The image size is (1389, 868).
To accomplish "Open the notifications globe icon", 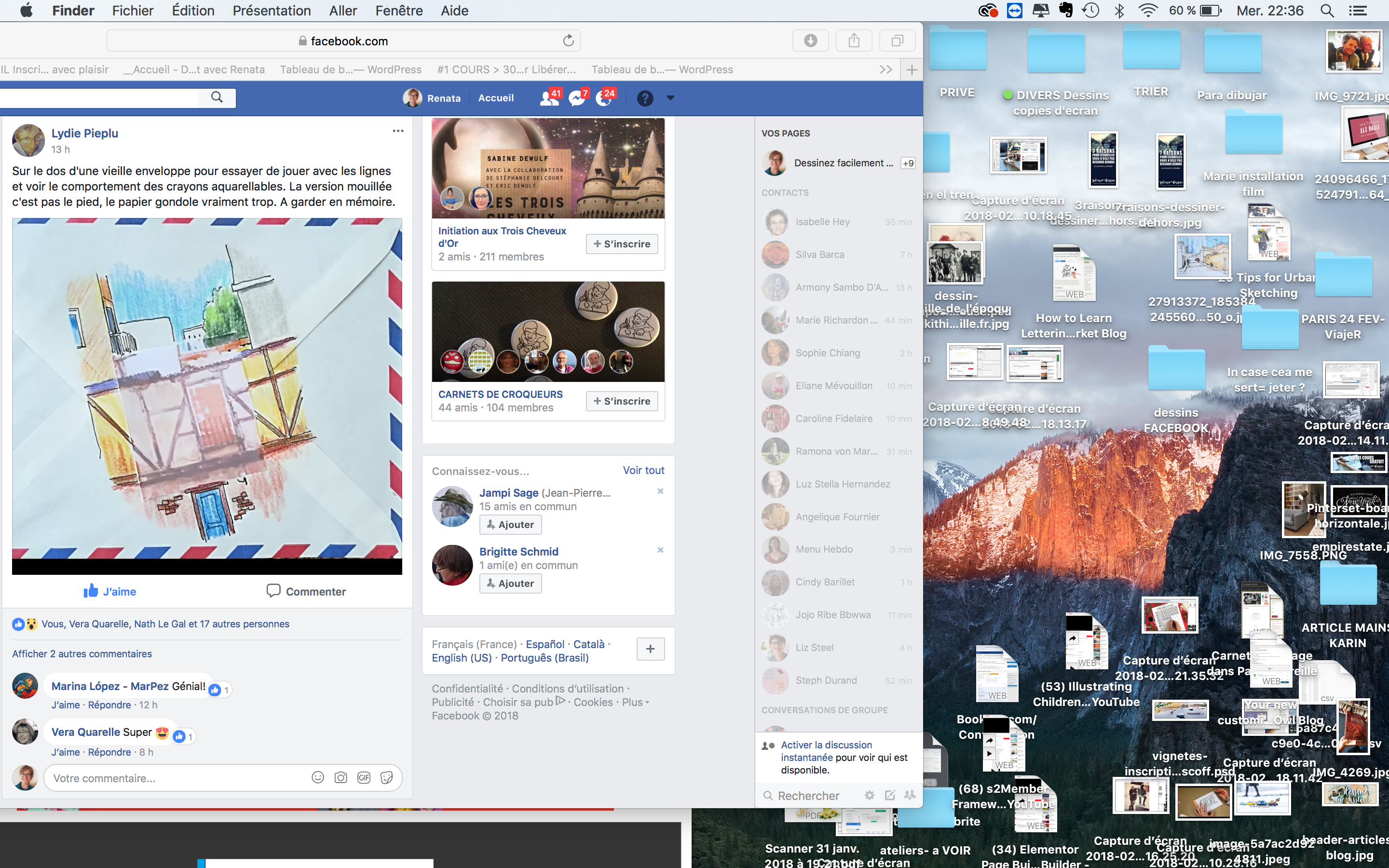I will 603,98.
